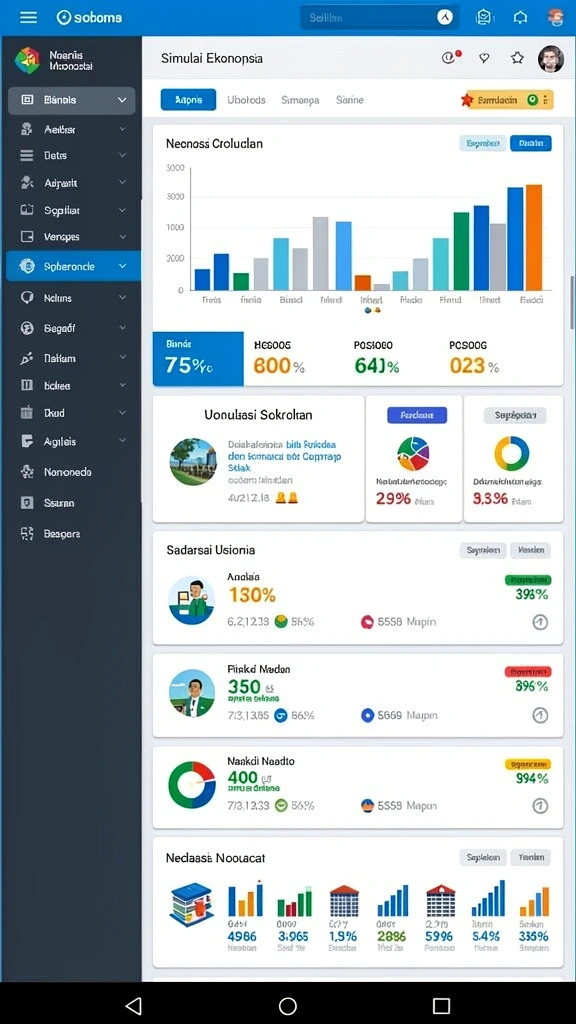Click the Android back navigation triangle
Viewport: 576px width, 1024px height.
pos(133,1005)
